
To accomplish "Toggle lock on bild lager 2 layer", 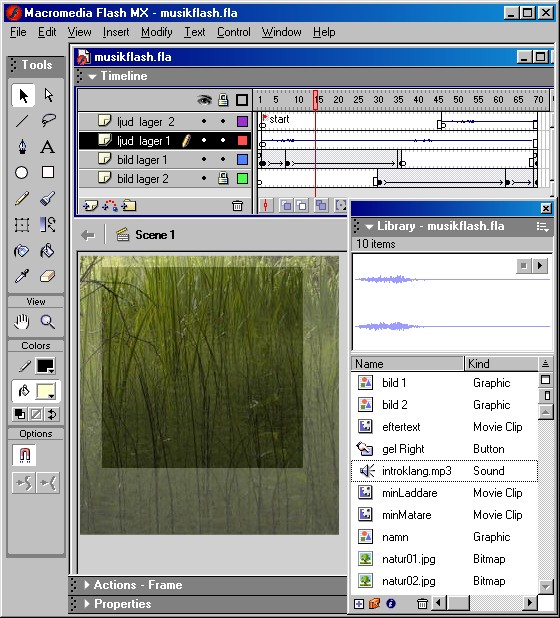I will click(x=223, y=179).
